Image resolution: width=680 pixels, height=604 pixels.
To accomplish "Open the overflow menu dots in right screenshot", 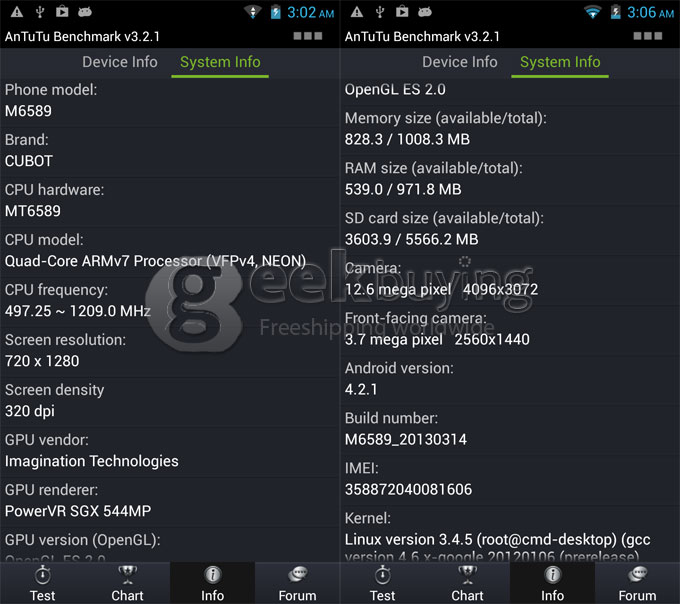I will tap(648, 36).
